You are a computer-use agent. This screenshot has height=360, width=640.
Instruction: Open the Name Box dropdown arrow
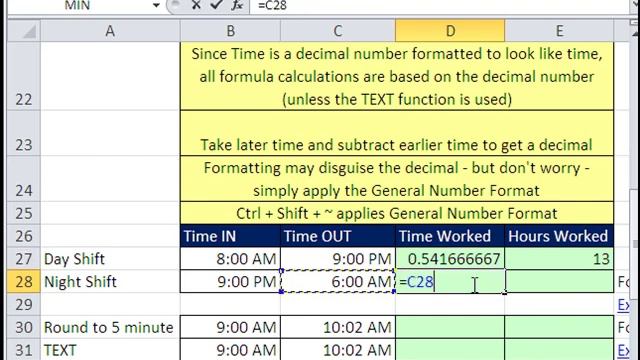[156, 5]
